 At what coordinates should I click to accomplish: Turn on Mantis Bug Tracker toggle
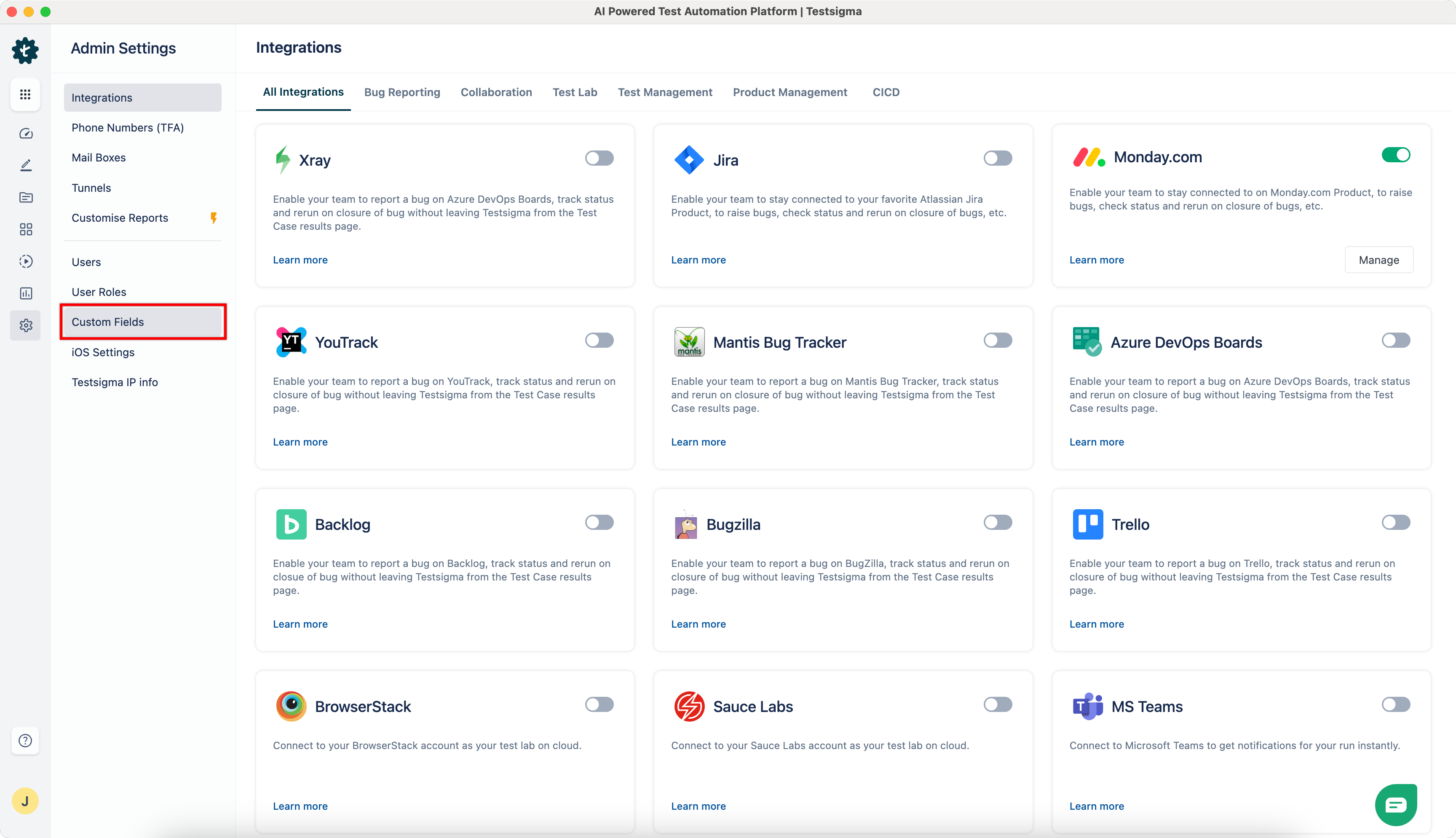coord(998,340)
